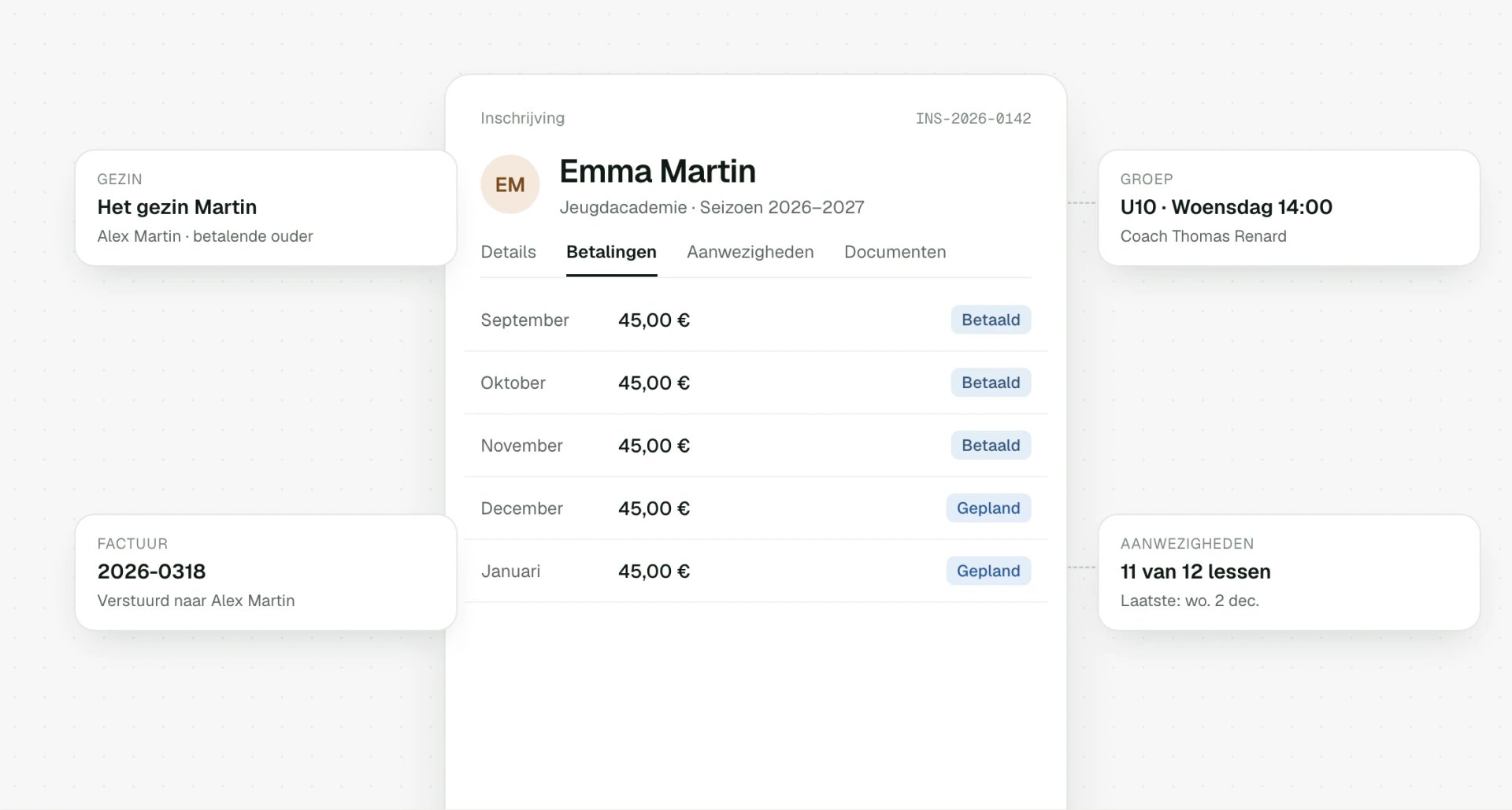The height and width of the screenshot is (810, 1512).
Task: Click the September month label
Action: [x=524, y=320]
